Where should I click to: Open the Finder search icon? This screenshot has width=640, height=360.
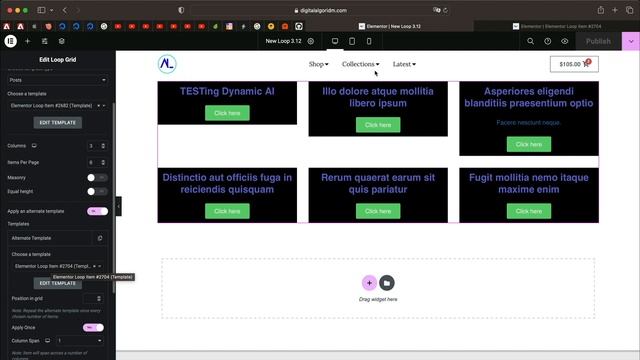pos(530,41)
